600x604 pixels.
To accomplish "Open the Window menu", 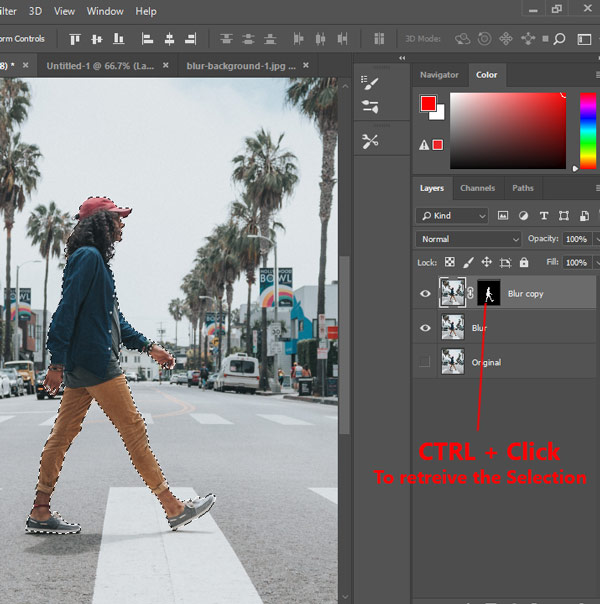I will [105, 11].
